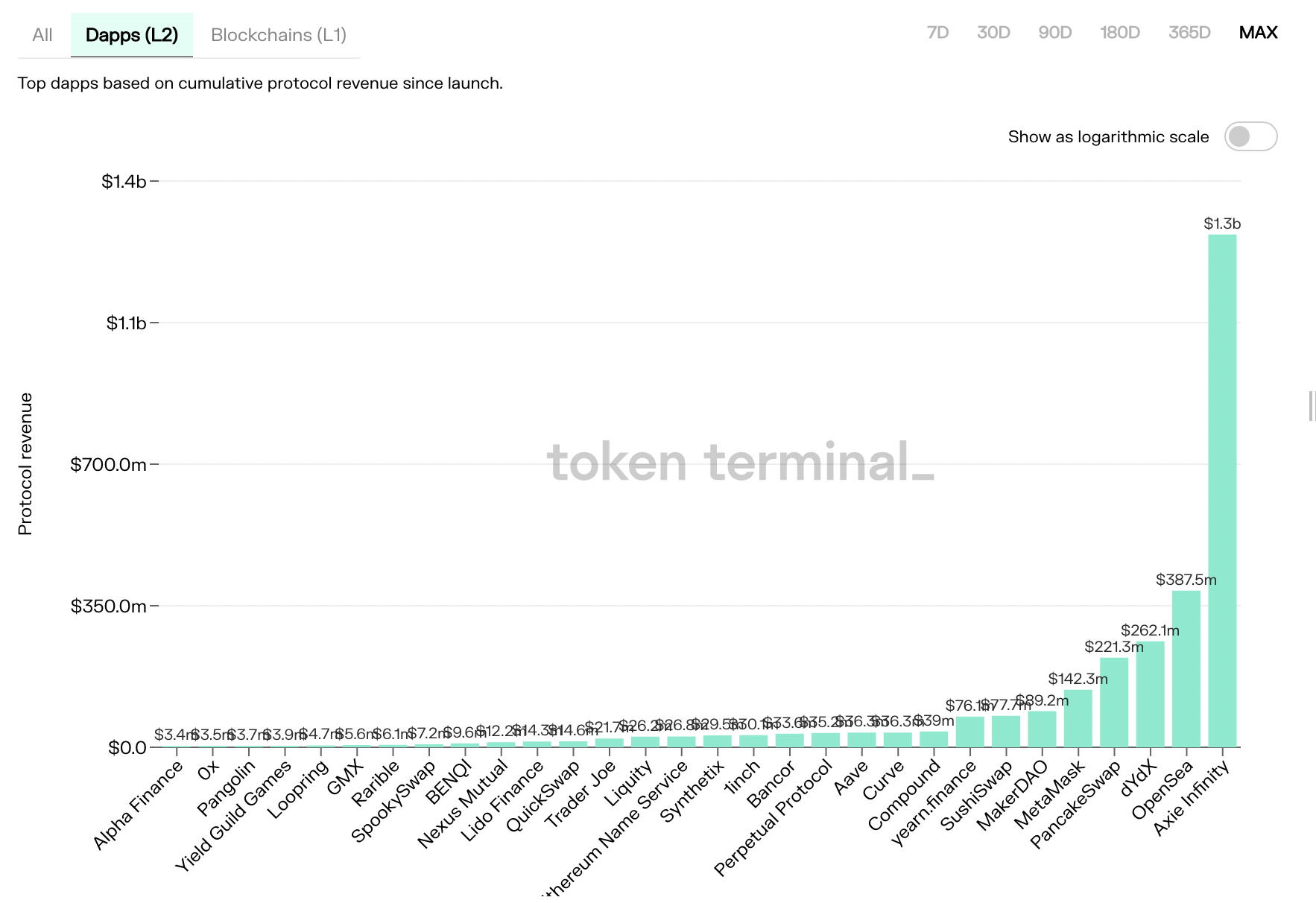The image size is (1316, 903).
Task: Open the Blockchains (L1) tab
Action: 278,35
